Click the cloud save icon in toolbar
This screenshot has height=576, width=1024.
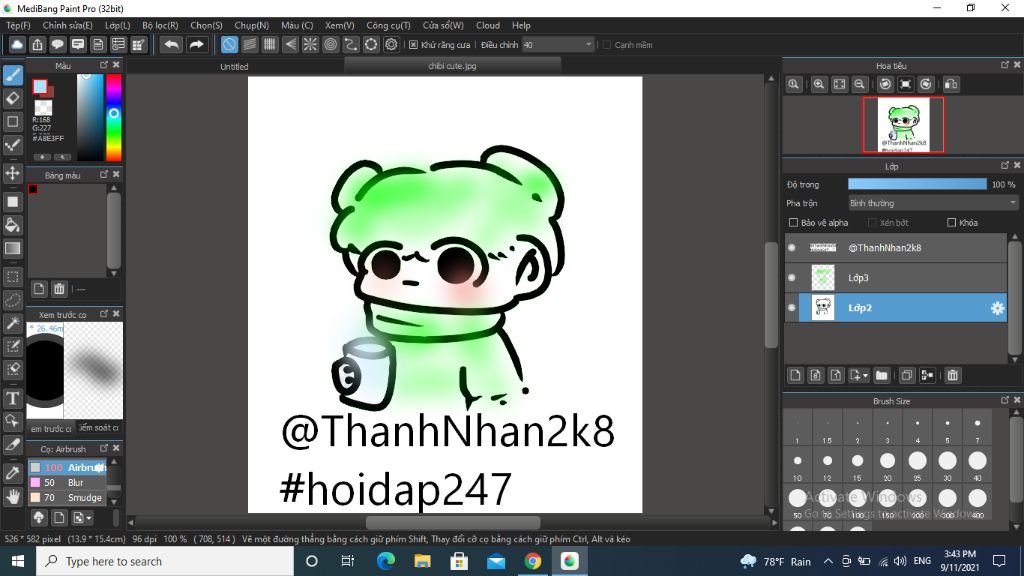(x=17, y=44)
